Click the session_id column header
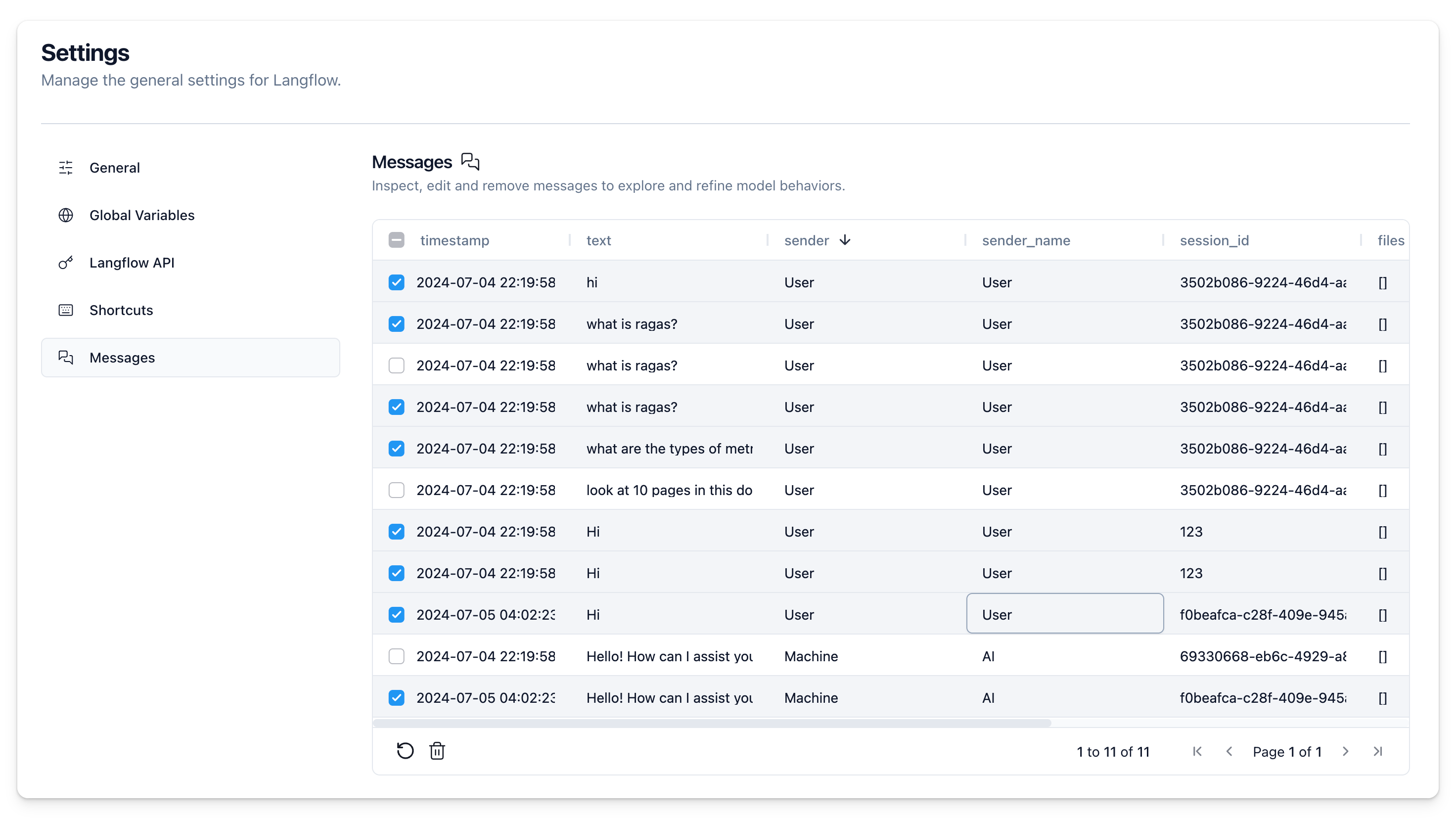Screen dimensions: 1456x819 point(1214,240)
